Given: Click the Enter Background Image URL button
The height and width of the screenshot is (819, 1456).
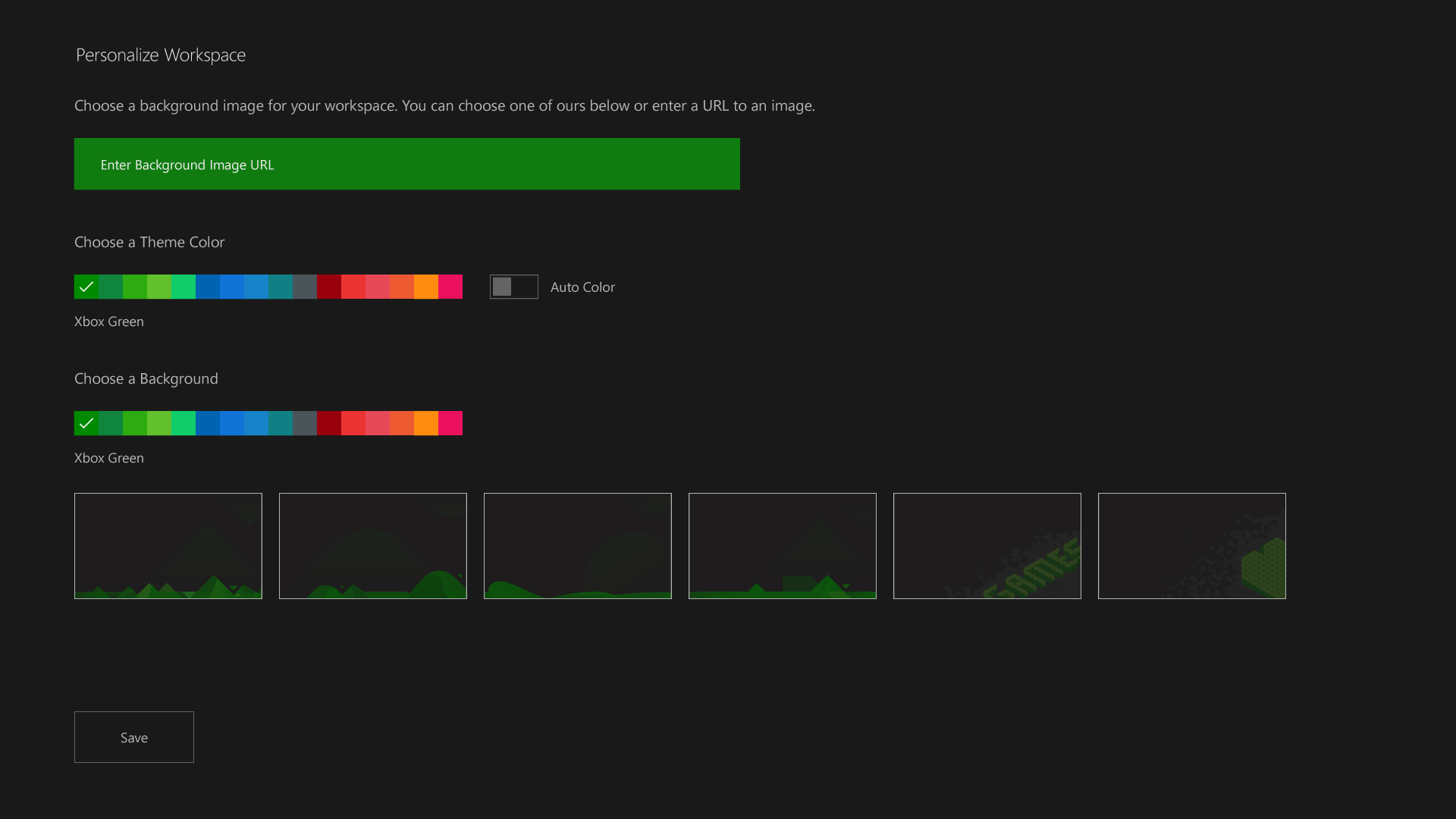Looking at the screenshot, I should (406, 163).
